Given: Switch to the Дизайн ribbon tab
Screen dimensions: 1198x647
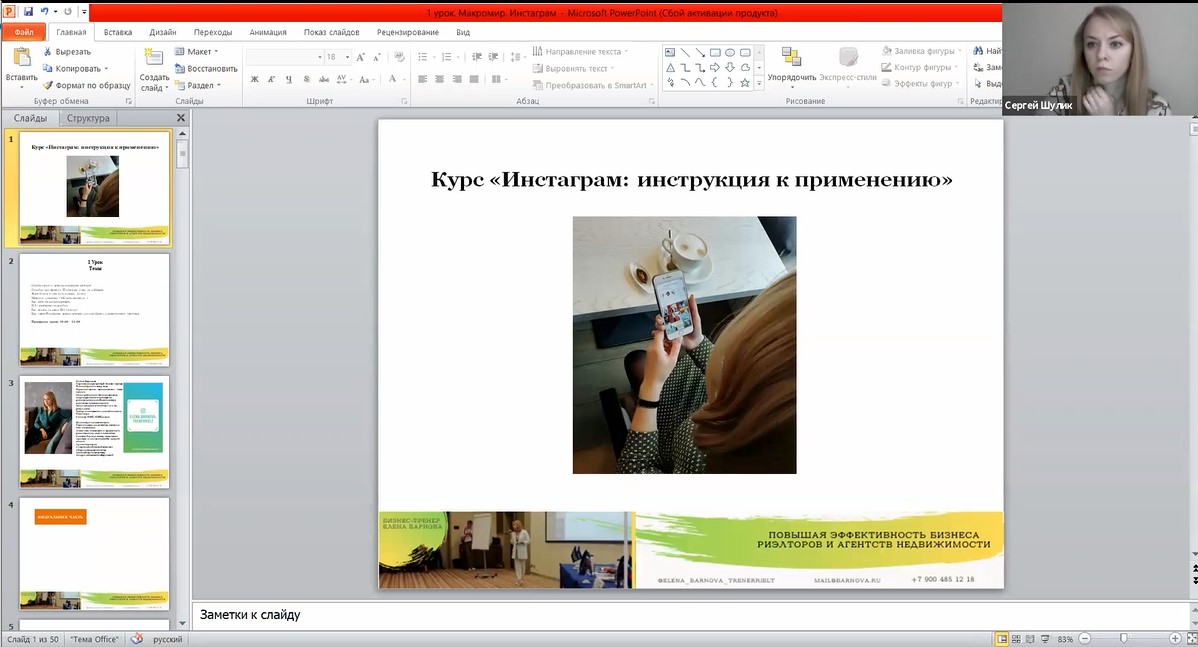Looking at the screenshot, I should (163, 32).
